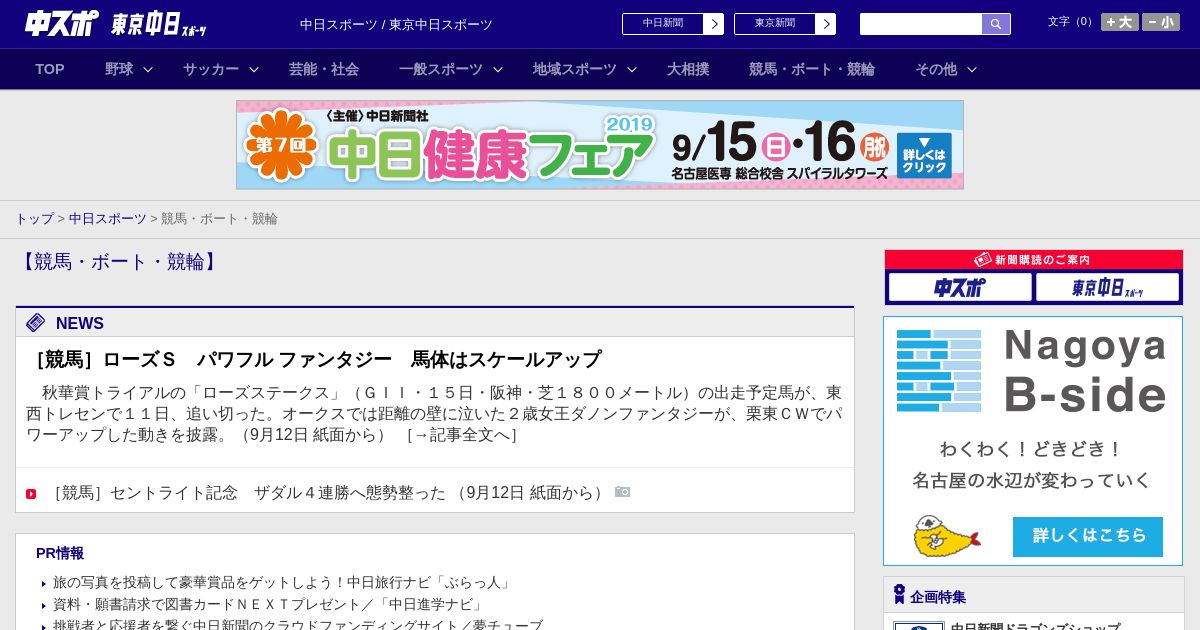
Task: Go to the TOP menu item
Action: click(50, 69)
